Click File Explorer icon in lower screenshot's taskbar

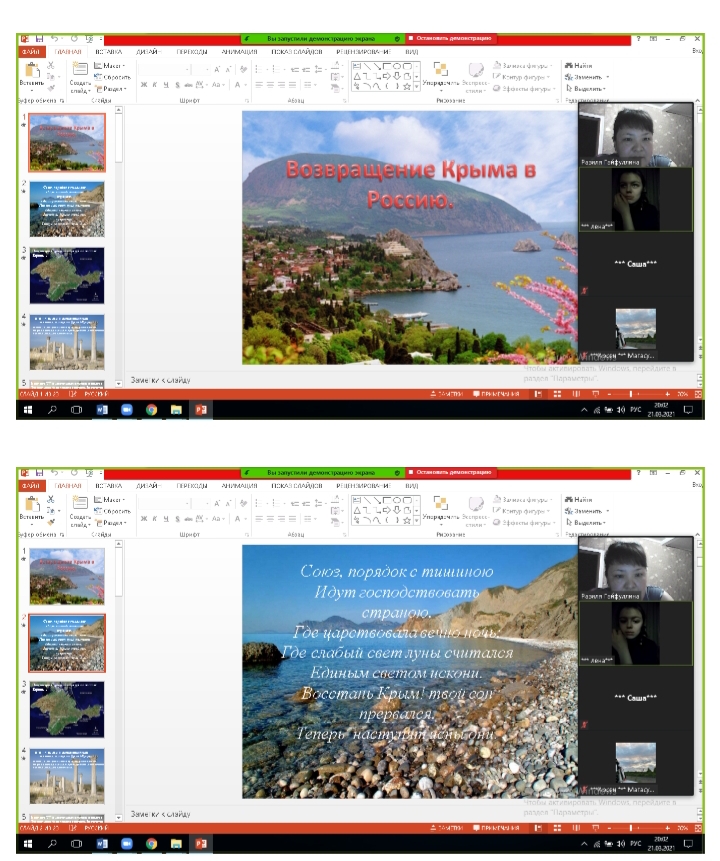[176, 844]
